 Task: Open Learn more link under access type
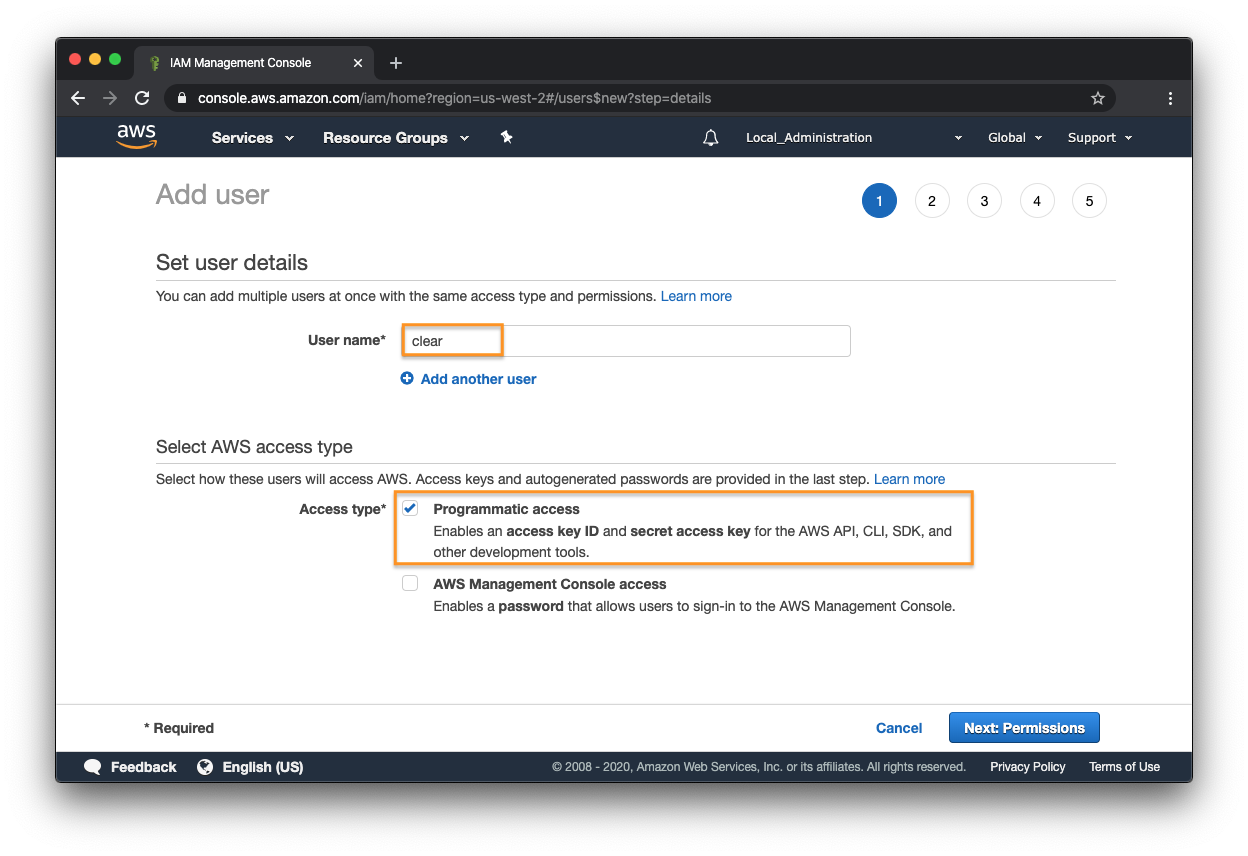909,479
